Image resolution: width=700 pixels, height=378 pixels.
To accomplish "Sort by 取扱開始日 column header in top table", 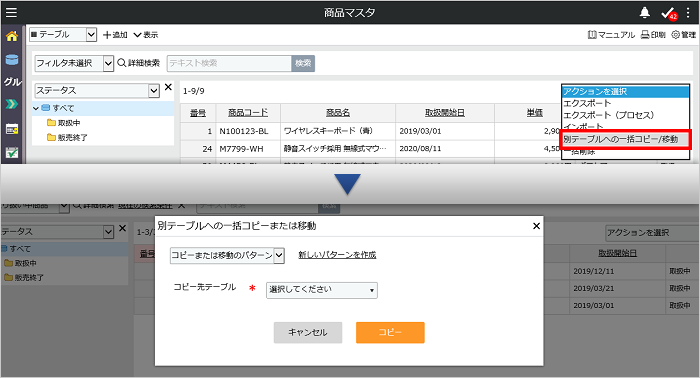I will (445, 113).
